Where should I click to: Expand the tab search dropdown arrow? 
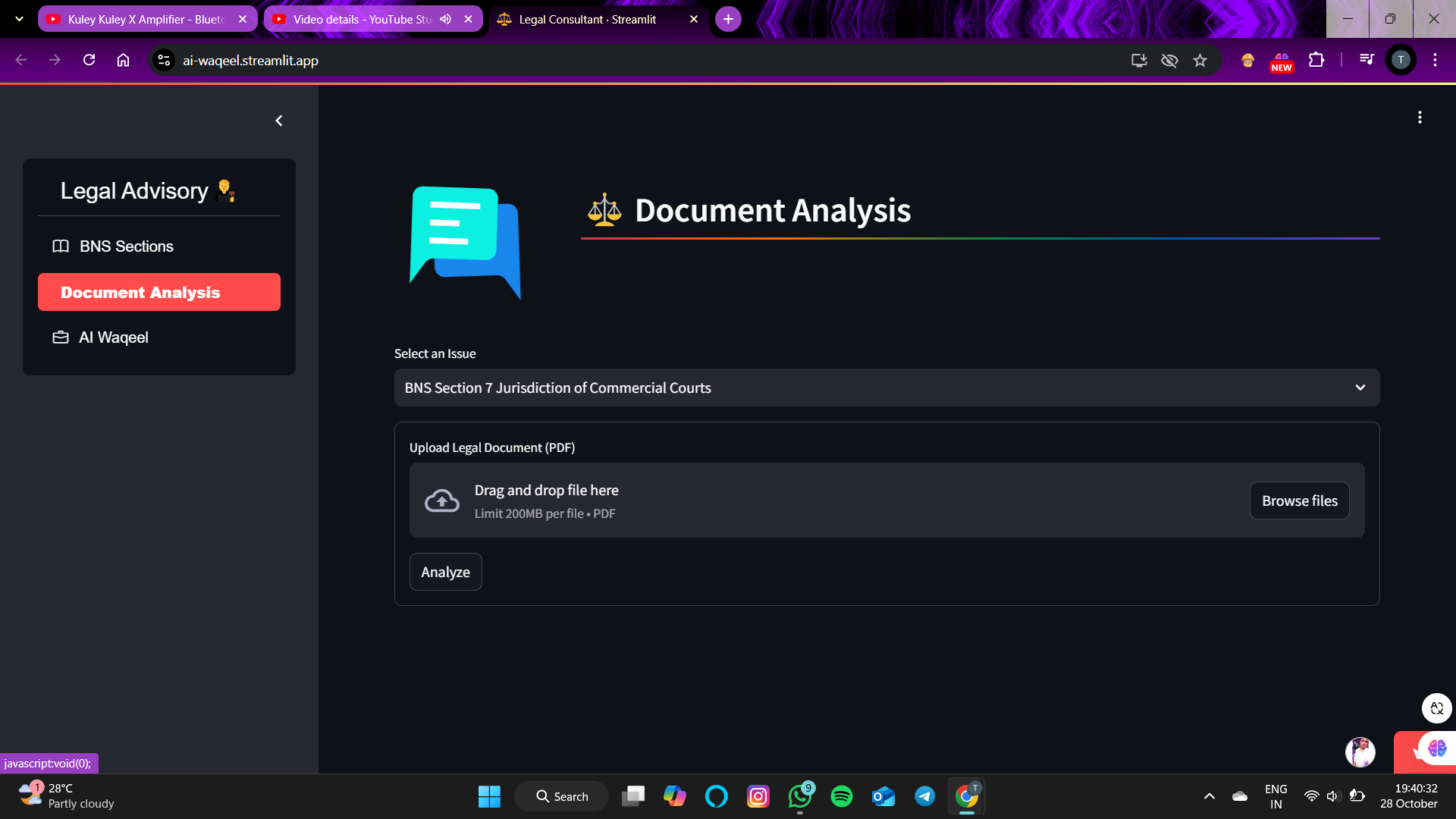(19, 19)
